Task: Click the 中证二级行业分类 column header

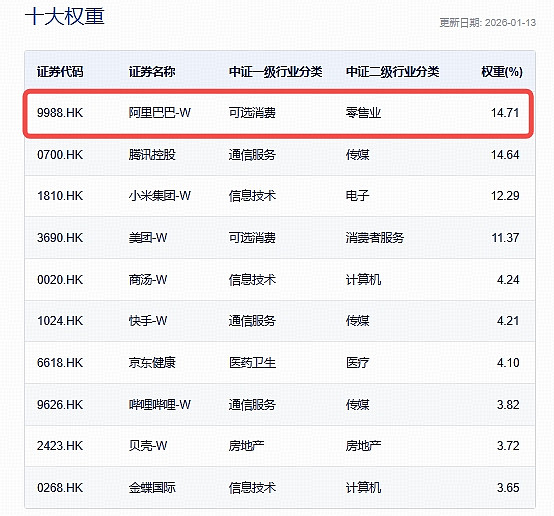Action: [392, 72]
